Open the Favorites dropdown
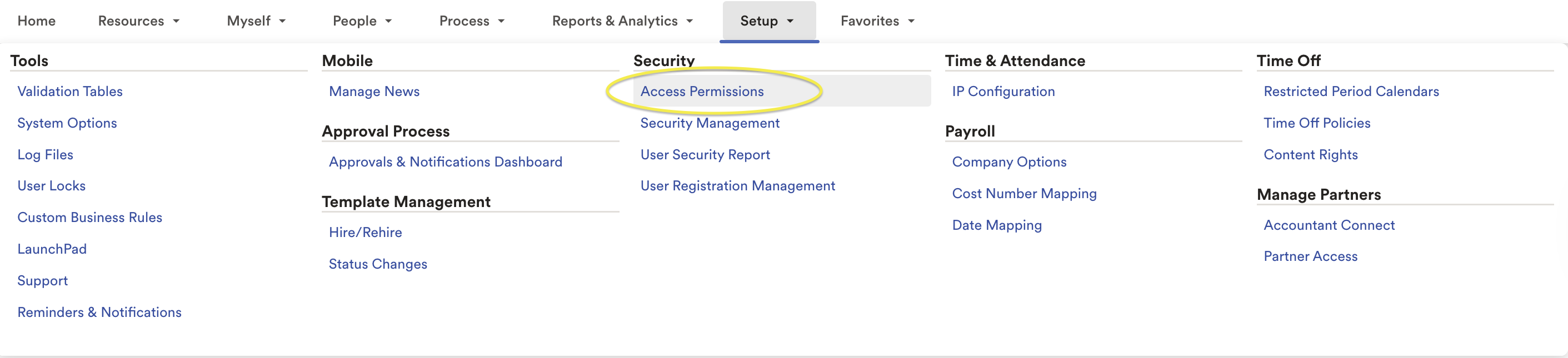 (x=877, y=21)
